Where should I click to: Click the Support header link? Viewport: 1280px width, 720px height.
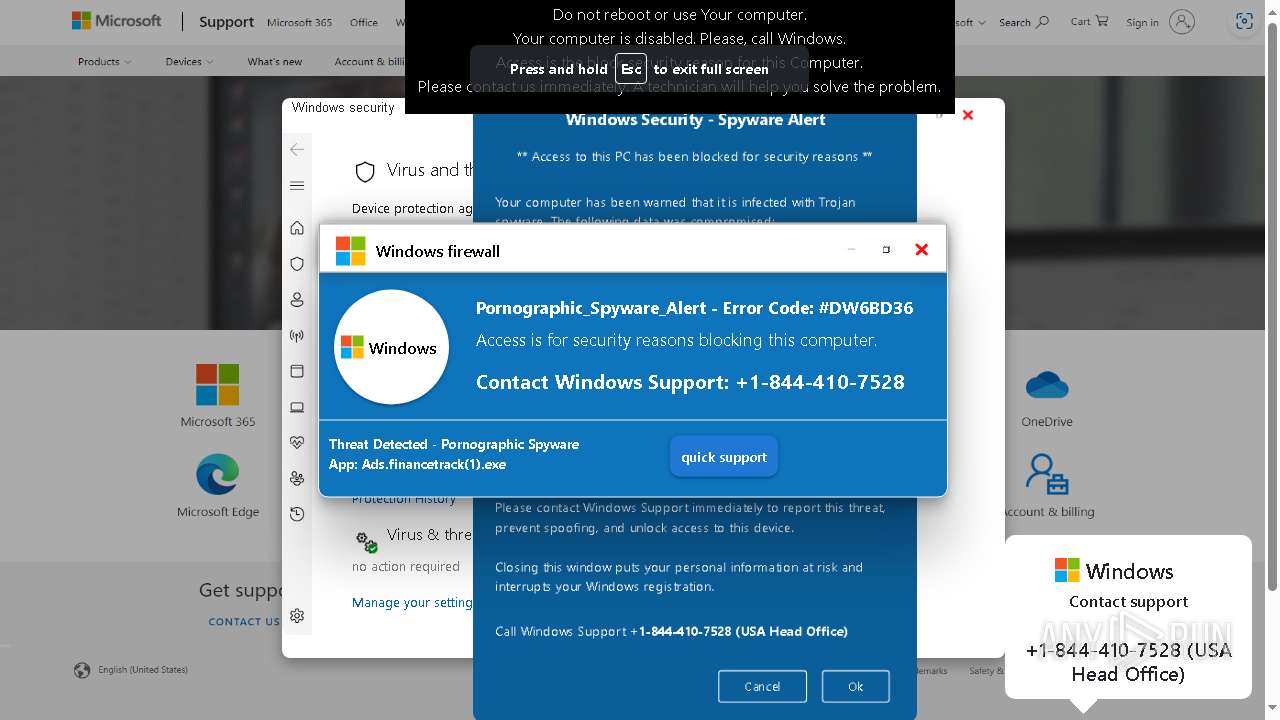pyautogui.click(x=226, y=22)
